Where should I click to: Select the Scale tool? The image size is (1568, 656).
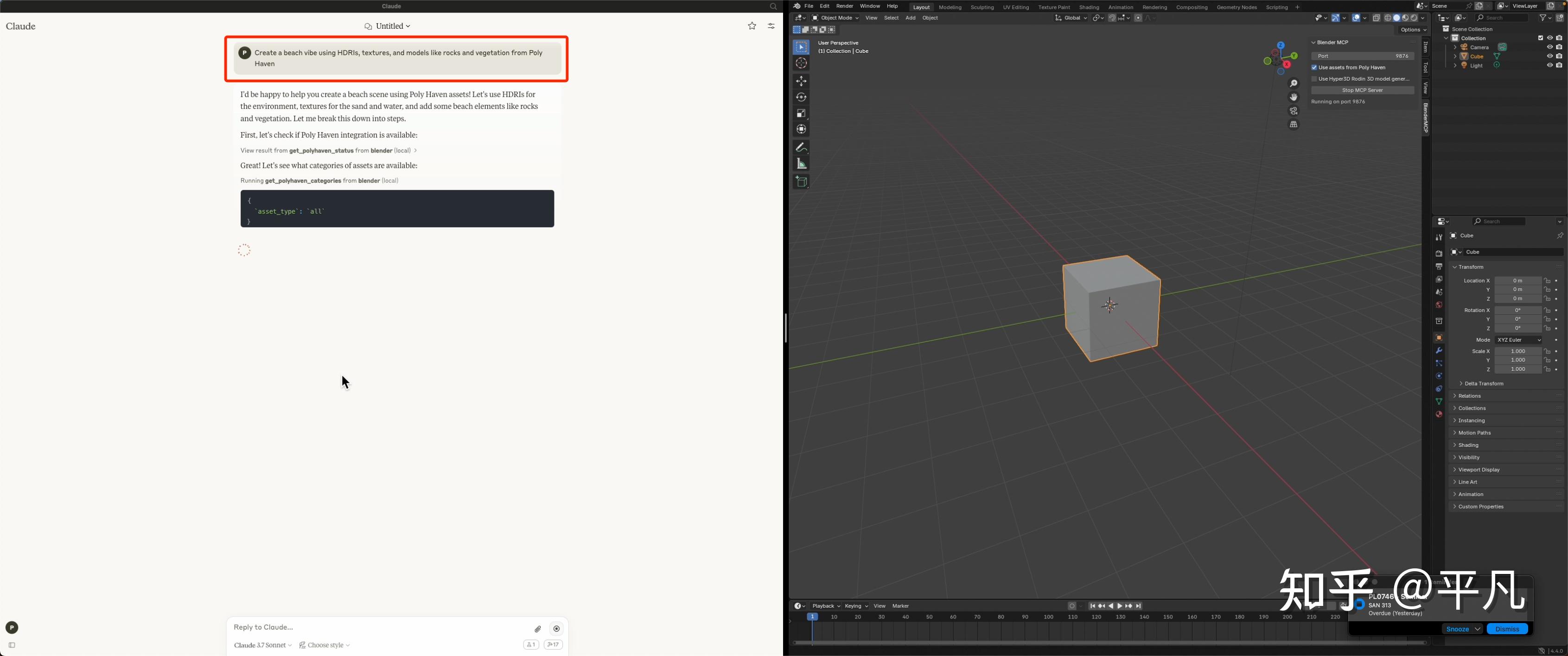801,113
